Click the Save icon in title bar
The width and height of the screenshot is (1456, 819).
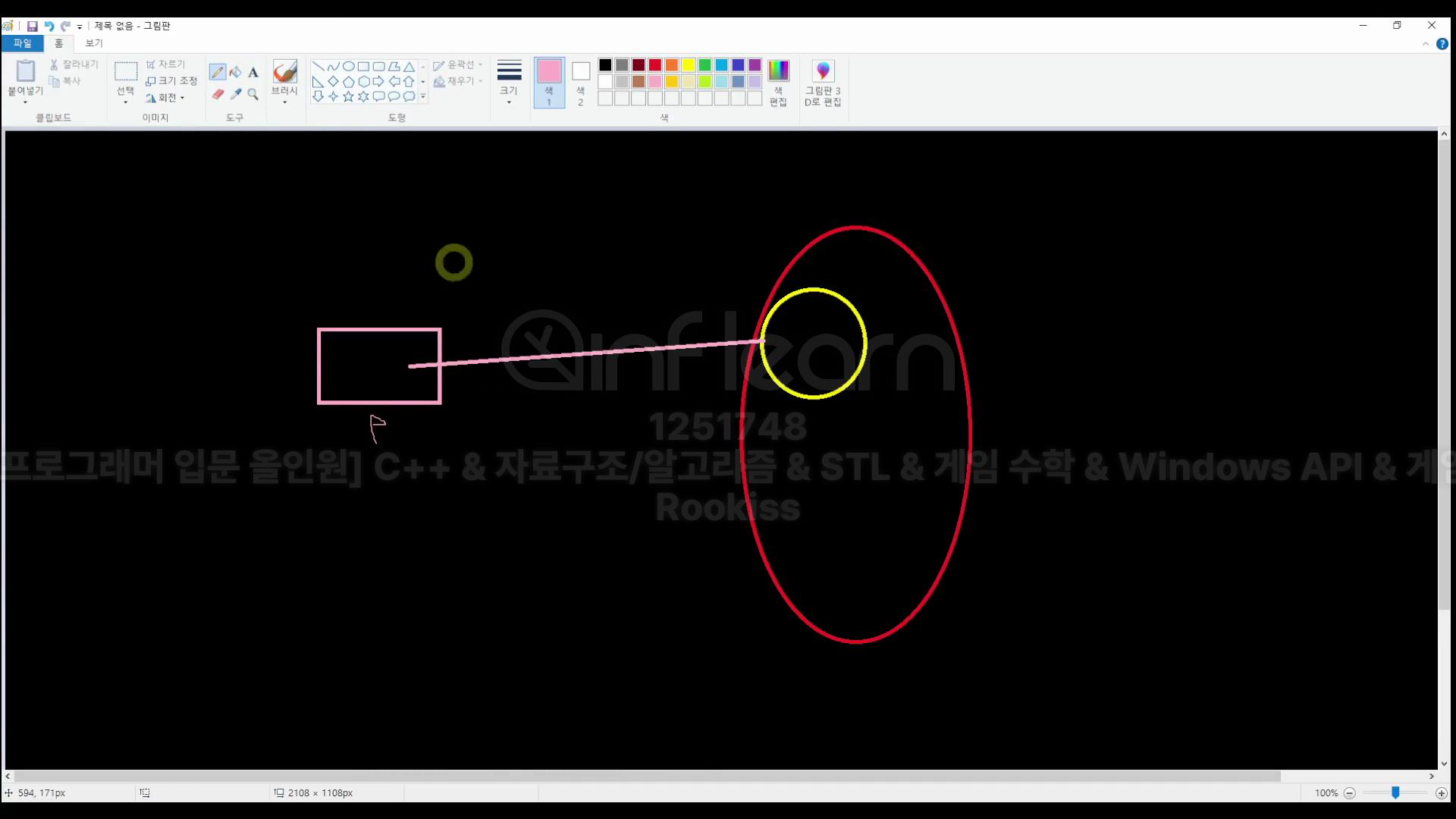(32, 26)
